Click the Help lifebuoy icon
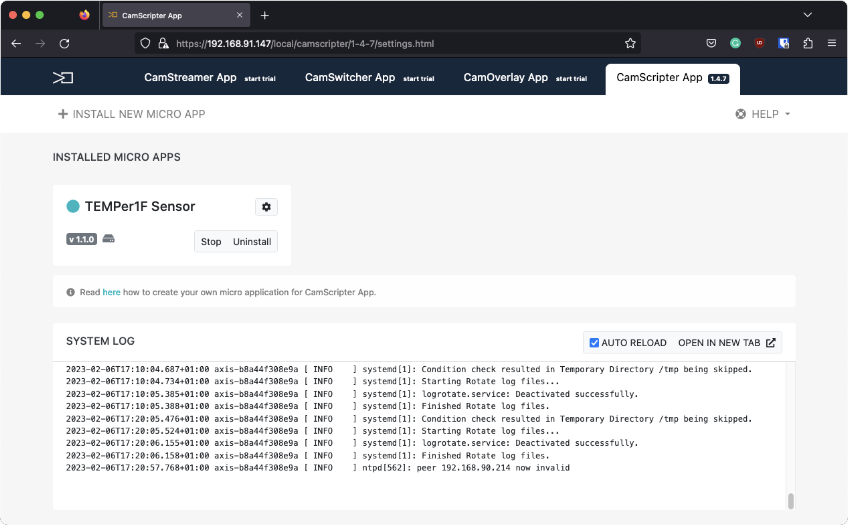The width and height of the screenshot is (848, 525). tap(740, 114)
